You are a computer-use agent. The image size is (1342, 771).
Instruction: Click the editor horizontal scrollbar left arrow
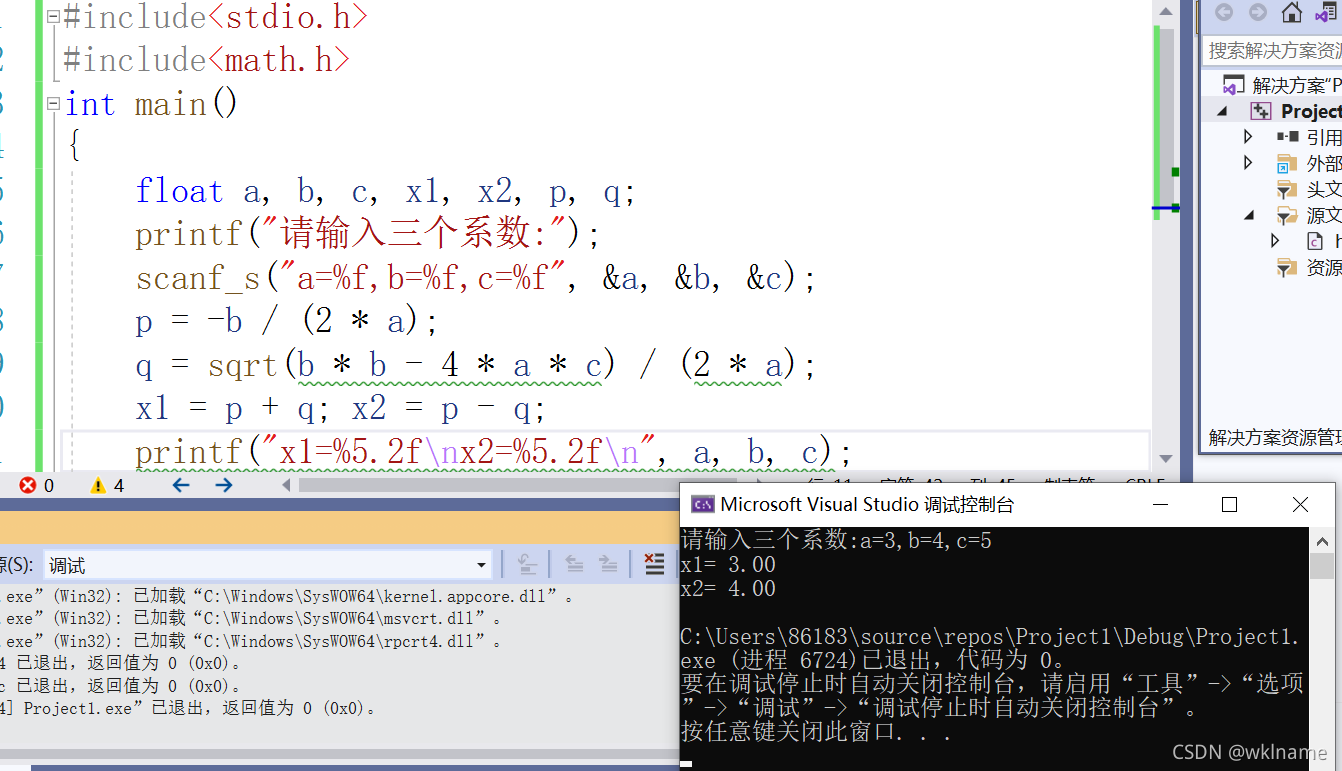coord(286,485)
